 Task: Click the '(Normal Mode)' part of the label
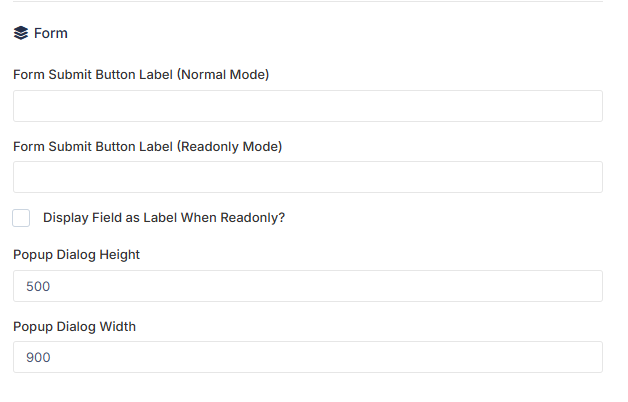point(223,75)
